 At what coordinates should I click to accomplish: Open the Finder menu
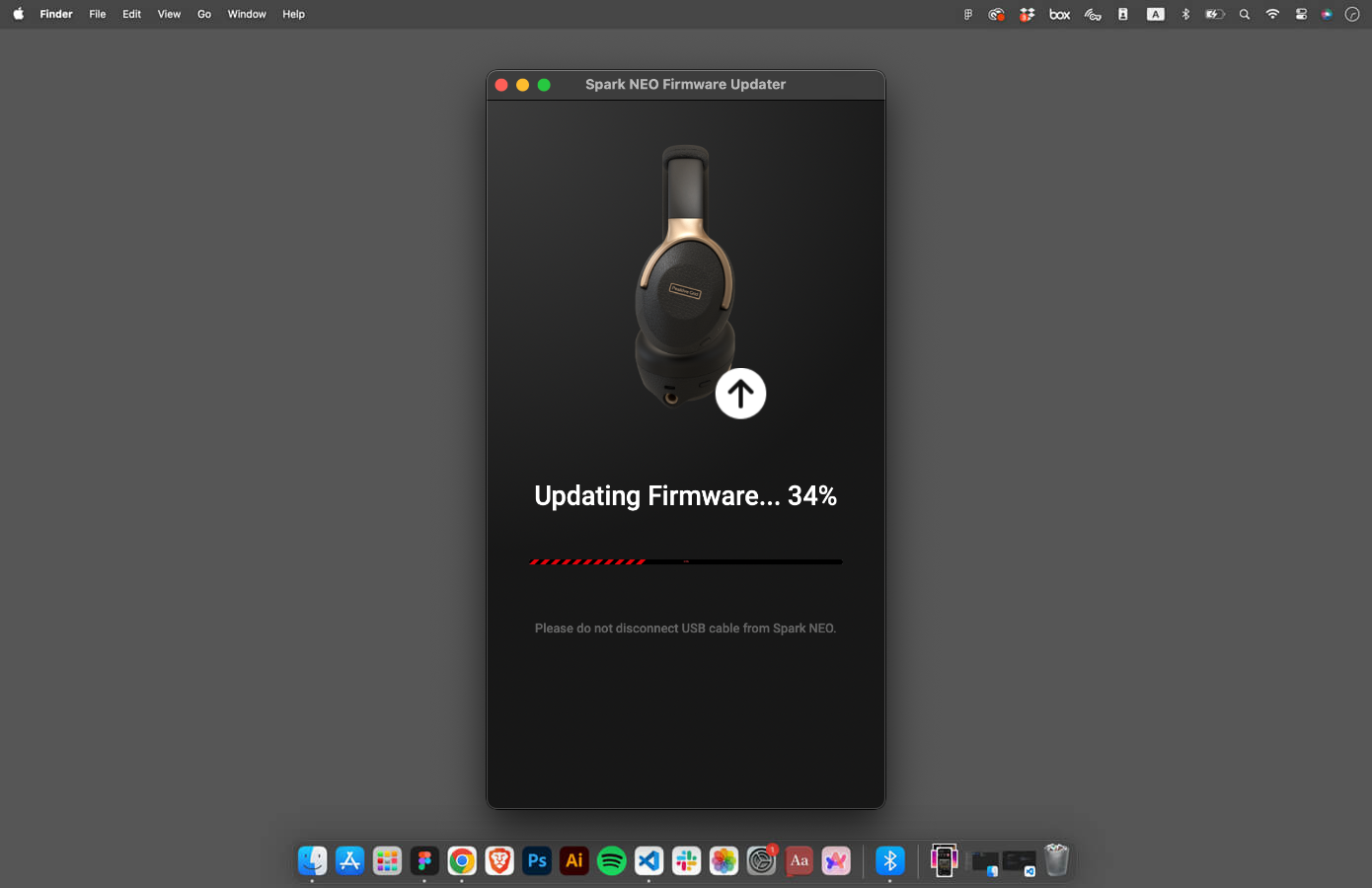coord(56,14)
